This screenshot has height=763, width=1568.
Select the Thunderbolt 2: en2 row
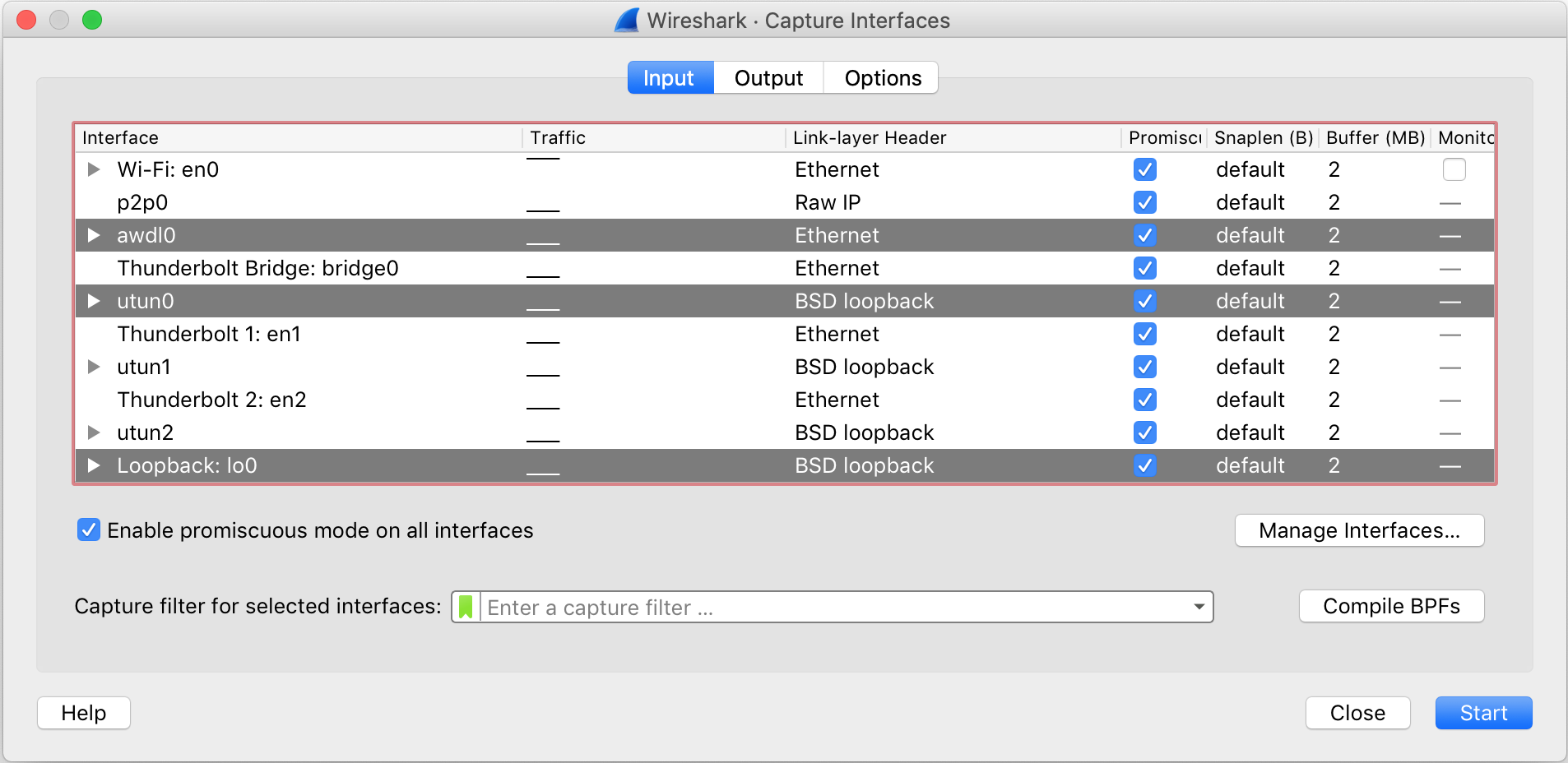[x=785, y=400]
